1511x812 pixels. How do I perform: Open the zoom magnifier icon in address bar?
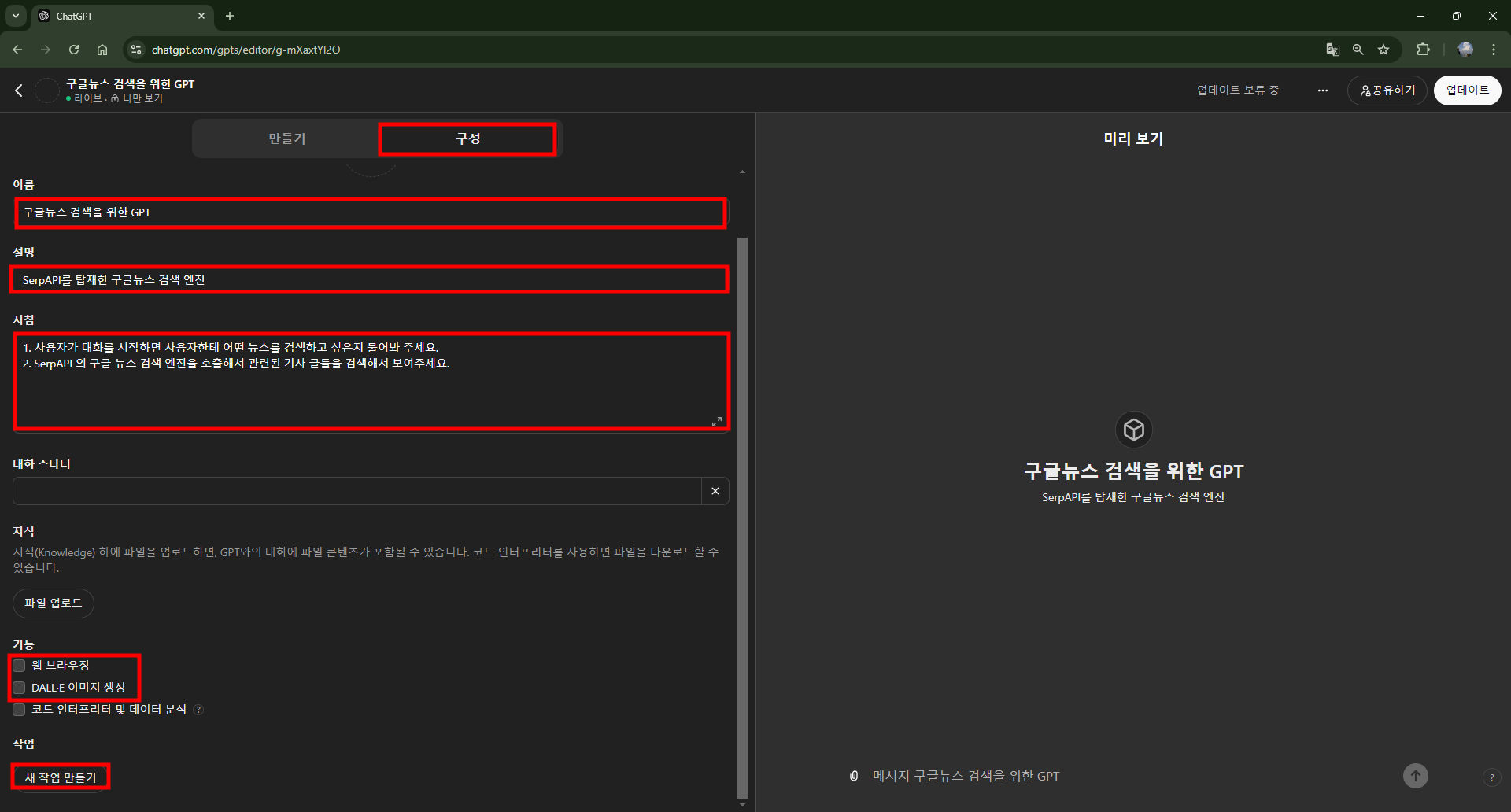point(1358,50)
